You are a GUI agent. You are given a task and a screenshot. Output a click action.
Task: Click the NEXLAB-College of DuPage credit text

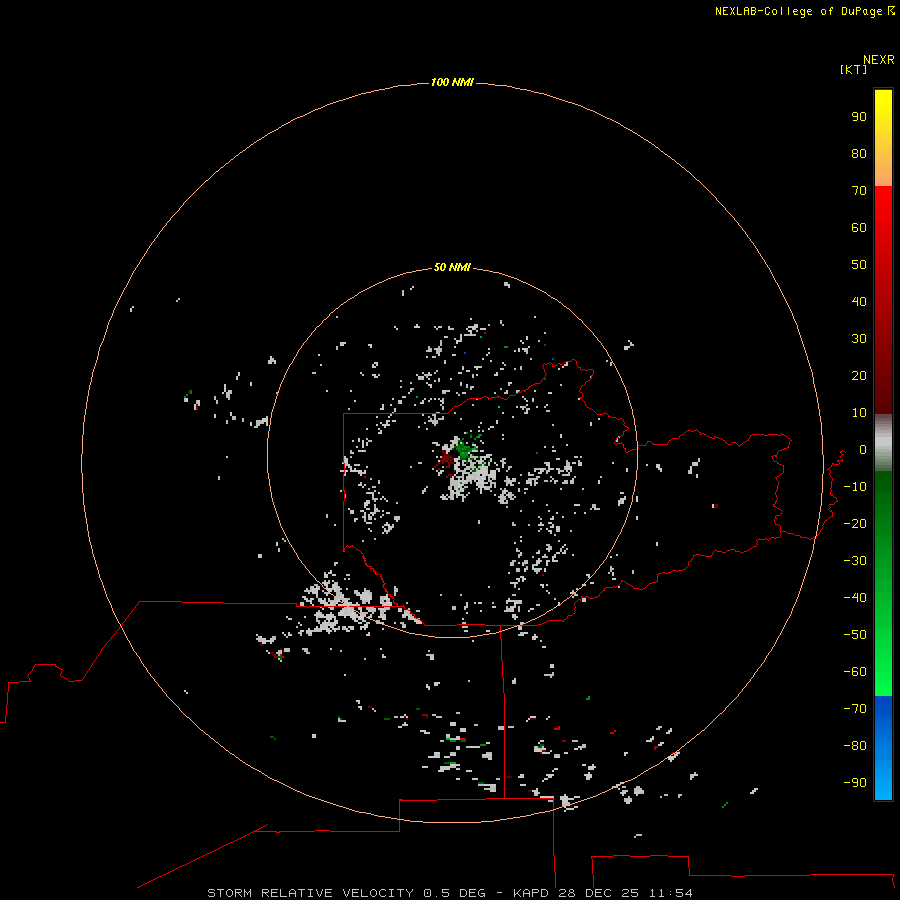pos(804,11)
